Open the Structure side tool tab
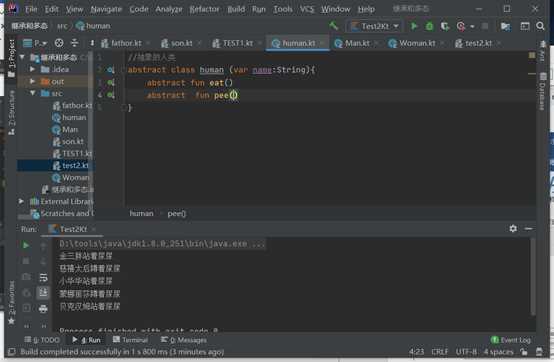 click(11, 112)
